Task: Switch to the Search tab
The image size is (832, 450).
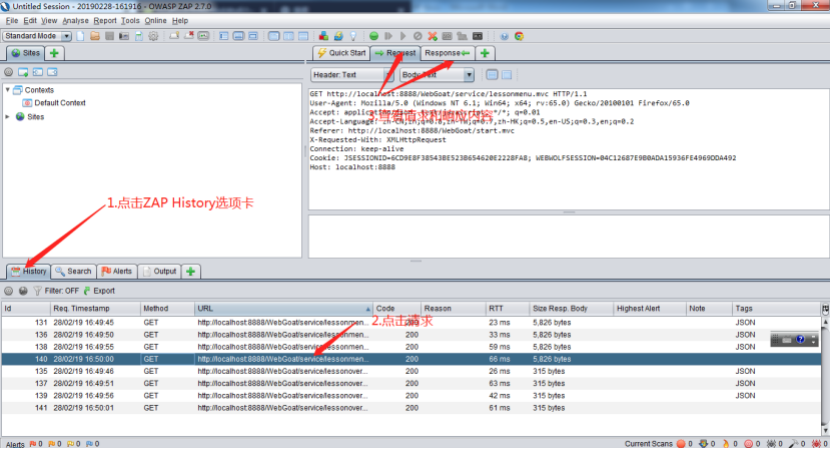Action: tap(74, 271)
